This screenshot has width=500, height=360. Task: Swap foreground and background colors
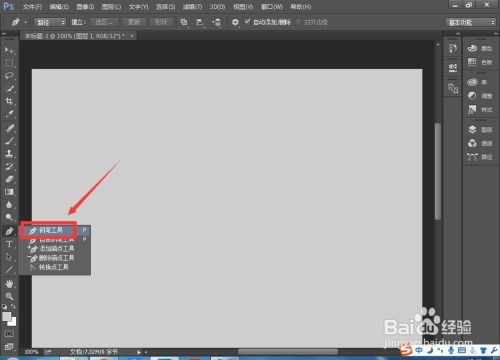coord(13,306)
